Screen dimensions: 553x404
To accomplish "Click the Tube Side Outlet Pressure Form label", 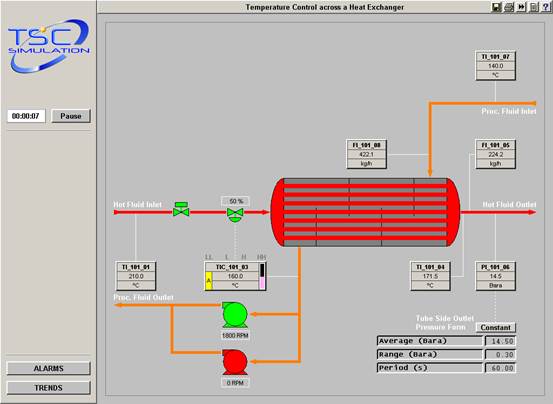I will tap(444, 323).
